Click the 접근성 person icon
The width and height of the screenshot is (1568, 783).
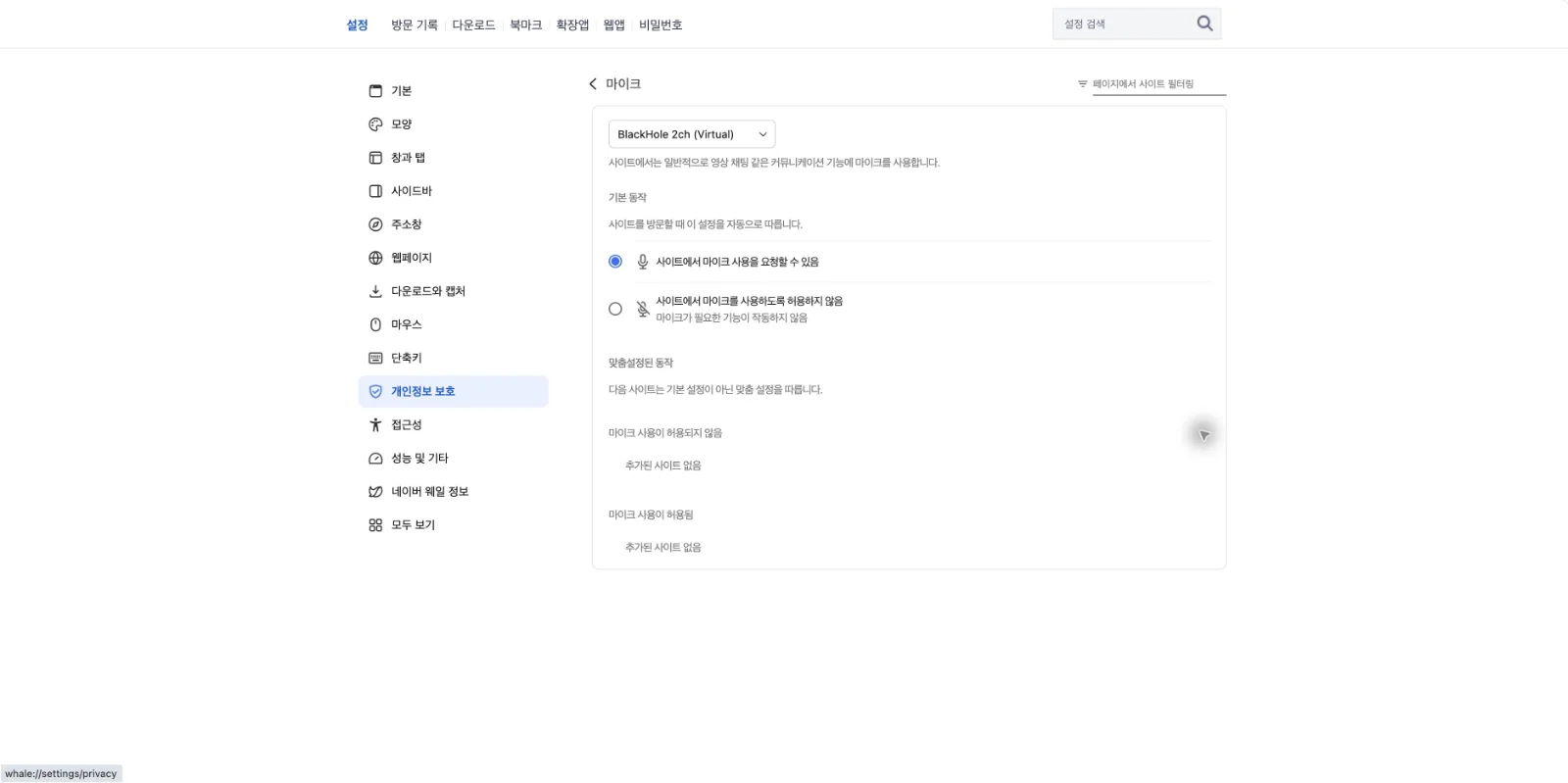point(375,424)
